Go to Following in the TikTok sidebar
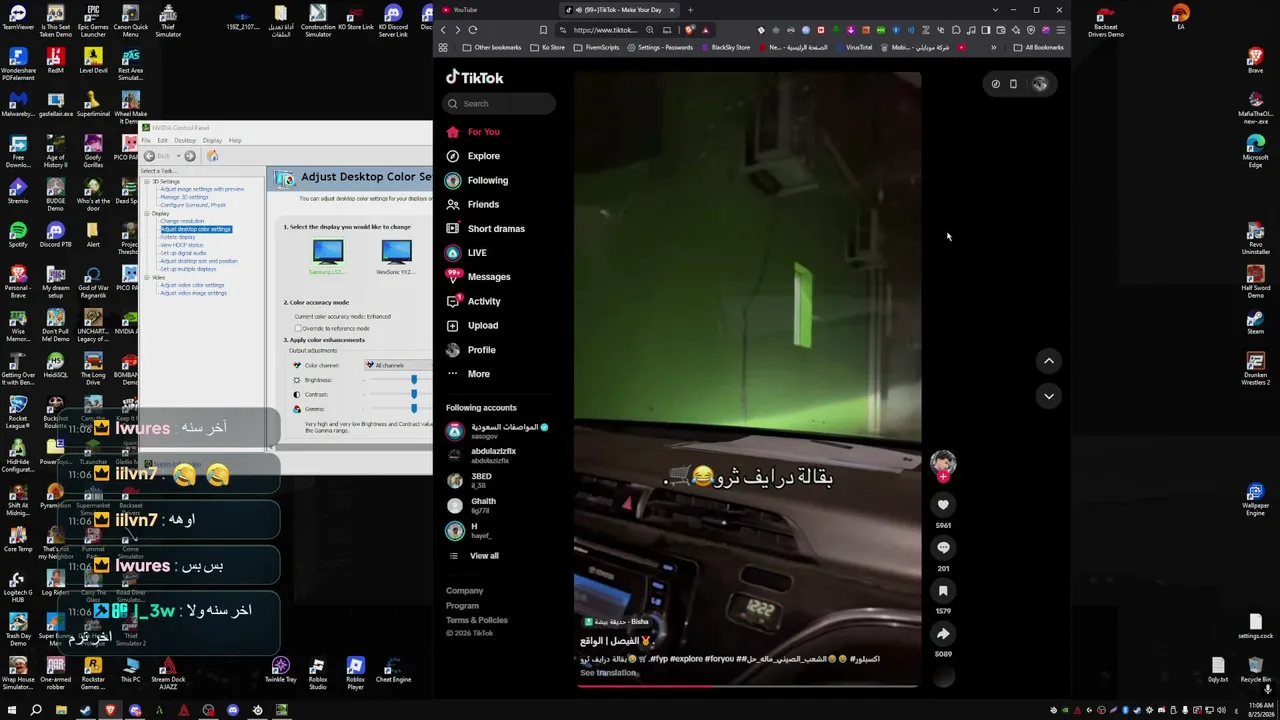The height and width of the screenshot is (720, 1280). point(477,180)
